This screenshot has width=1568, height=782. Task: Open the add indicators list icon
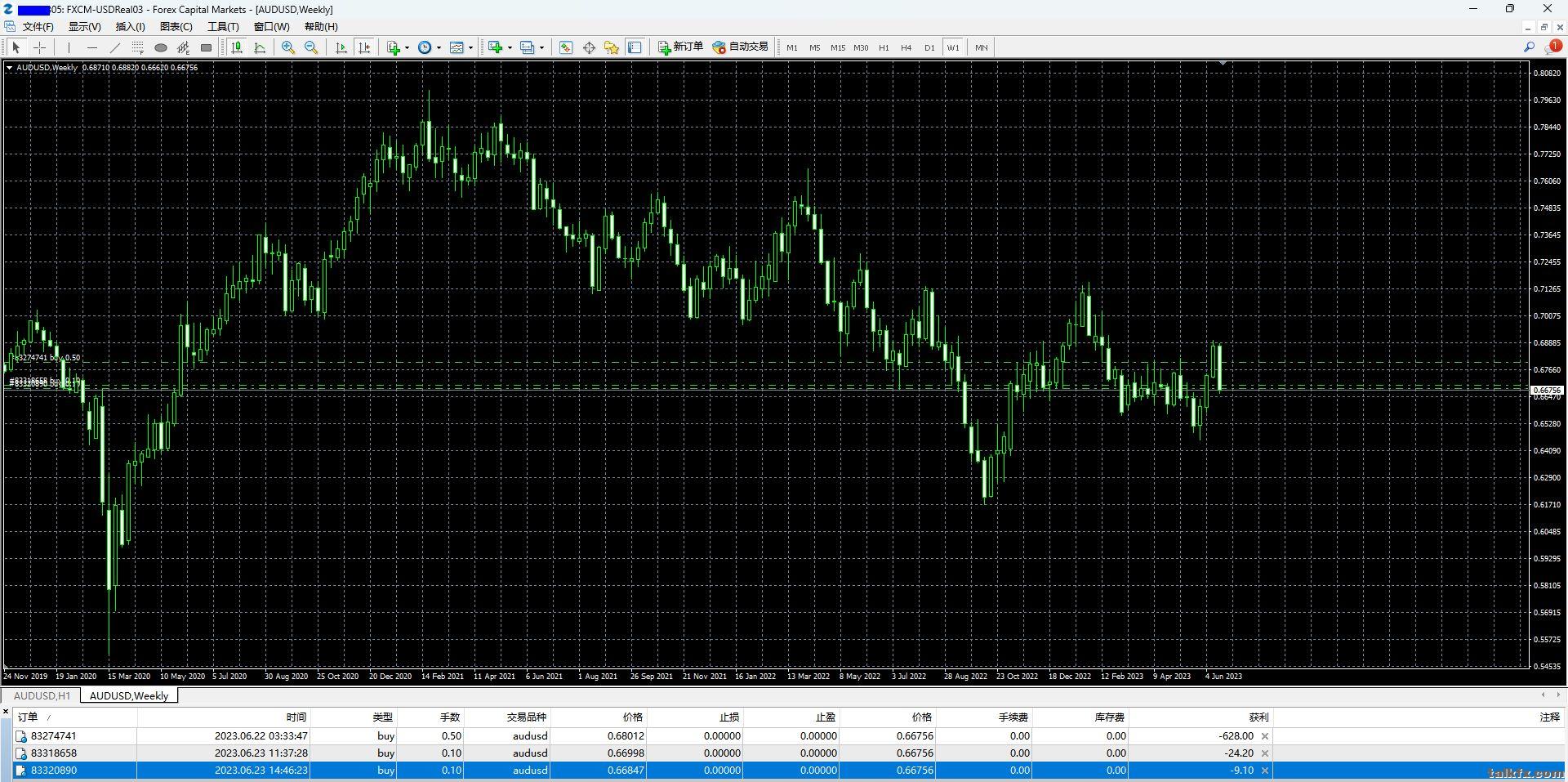(394, 47)
